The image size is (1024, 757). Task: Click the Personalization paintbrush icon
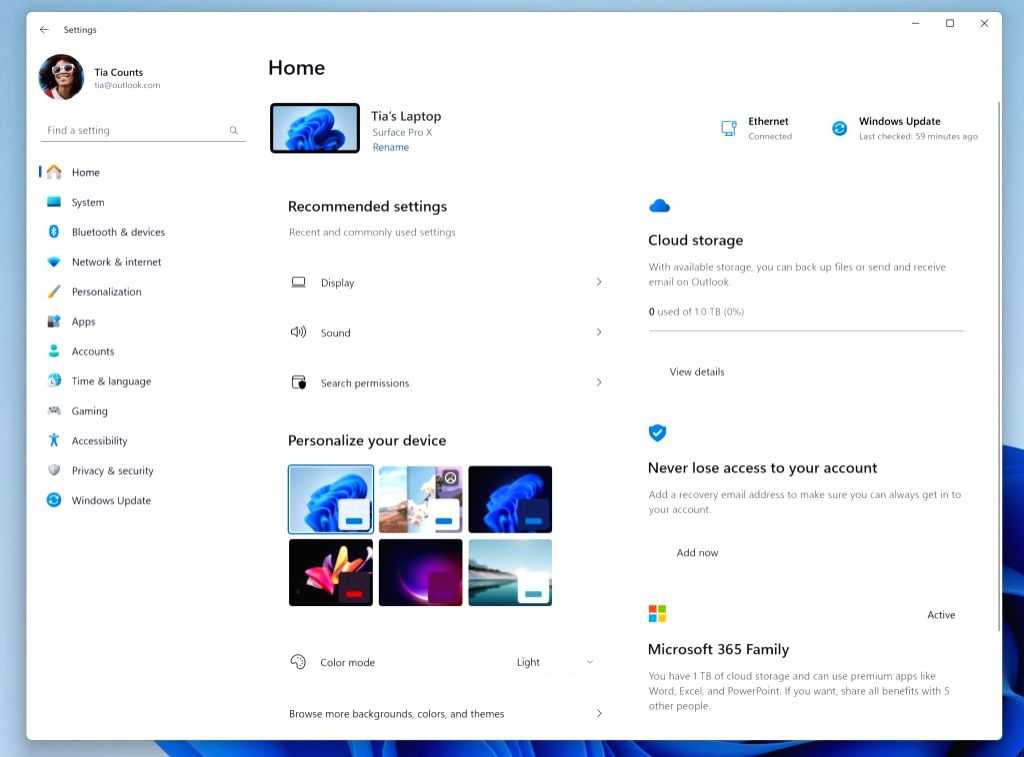(x=54, y=291)
